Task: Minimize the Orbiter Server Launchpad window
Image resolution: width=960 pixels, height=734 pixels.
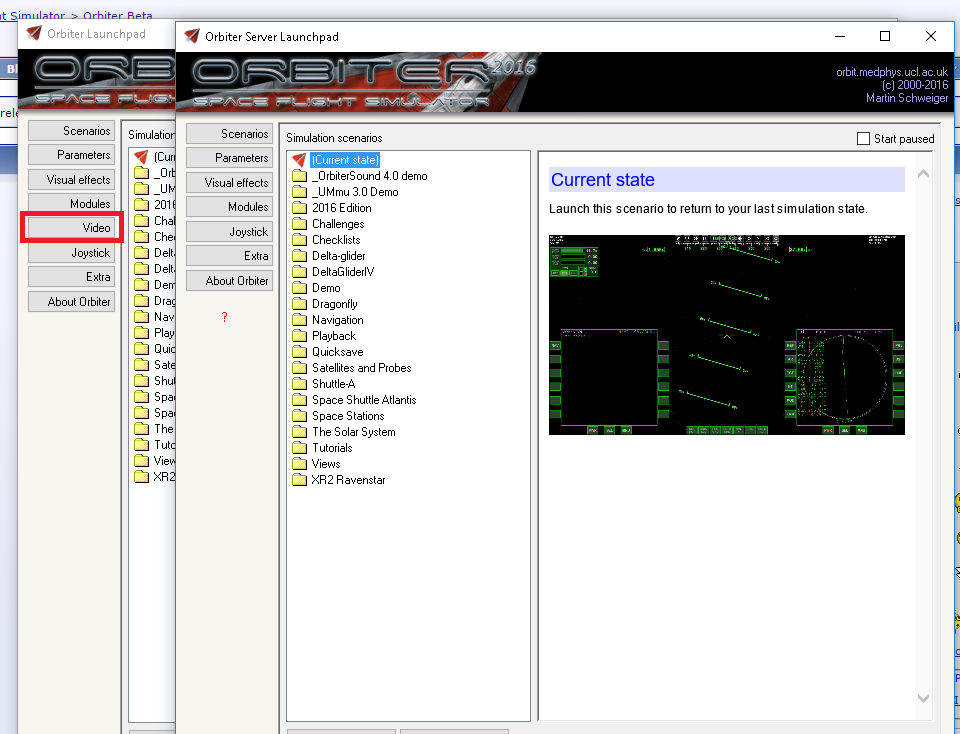Action: (840, 36)
